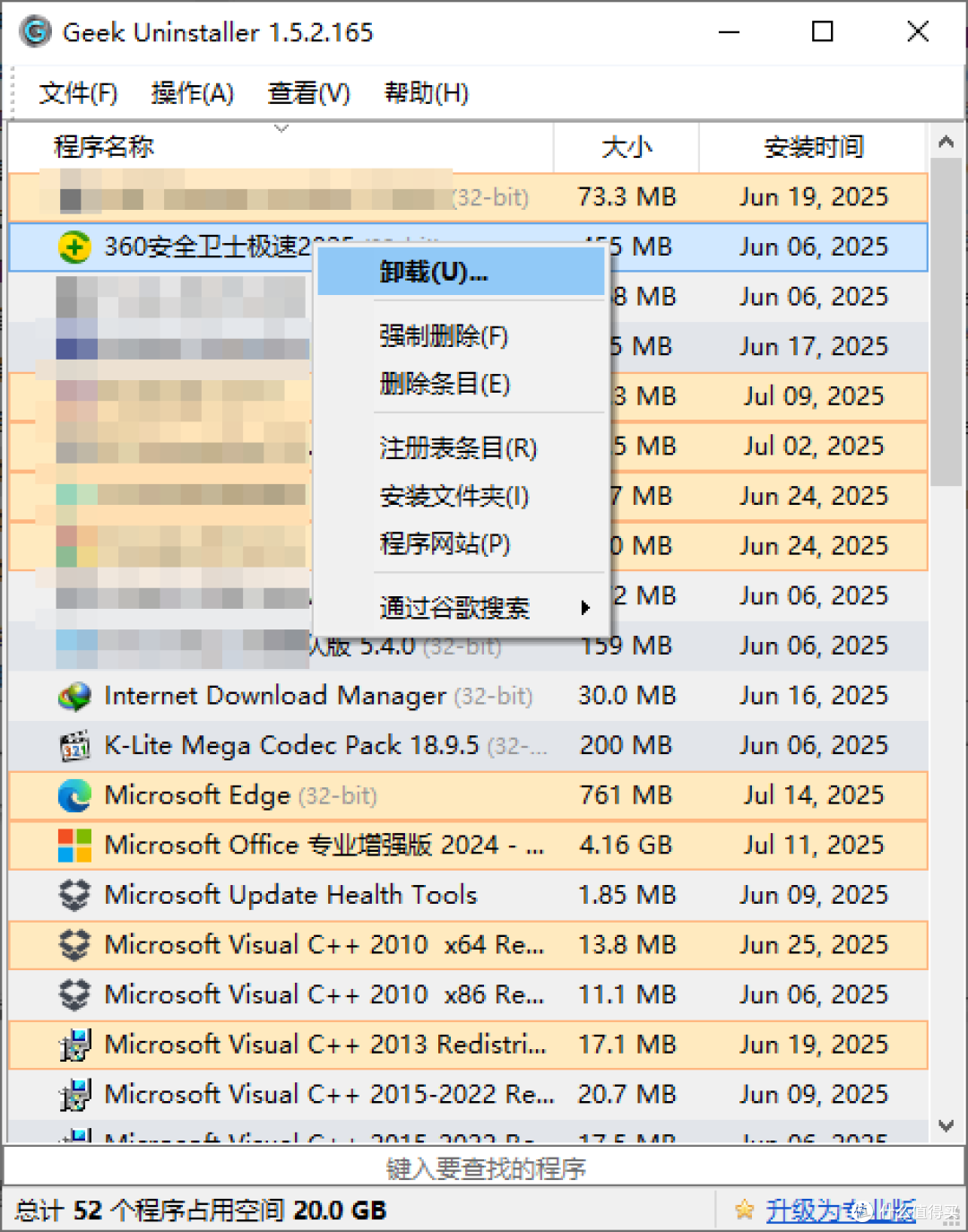Image resolution: width=968 pixels, height=1232 pixels.
Task: Click the 4.16 GB size cell
Action: (626, 845)
